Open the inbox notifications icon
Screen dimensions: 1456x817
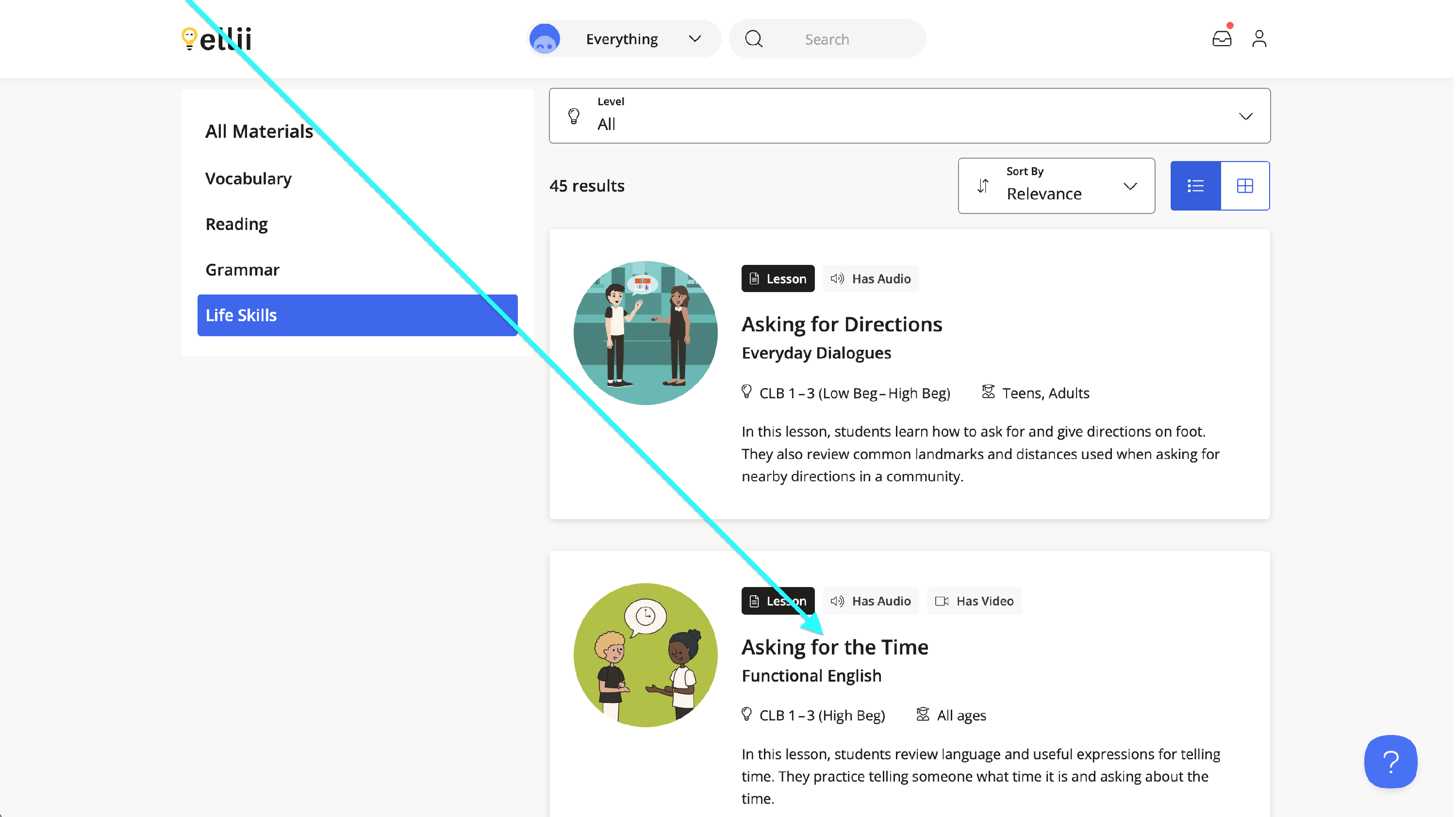[1222, 38]
